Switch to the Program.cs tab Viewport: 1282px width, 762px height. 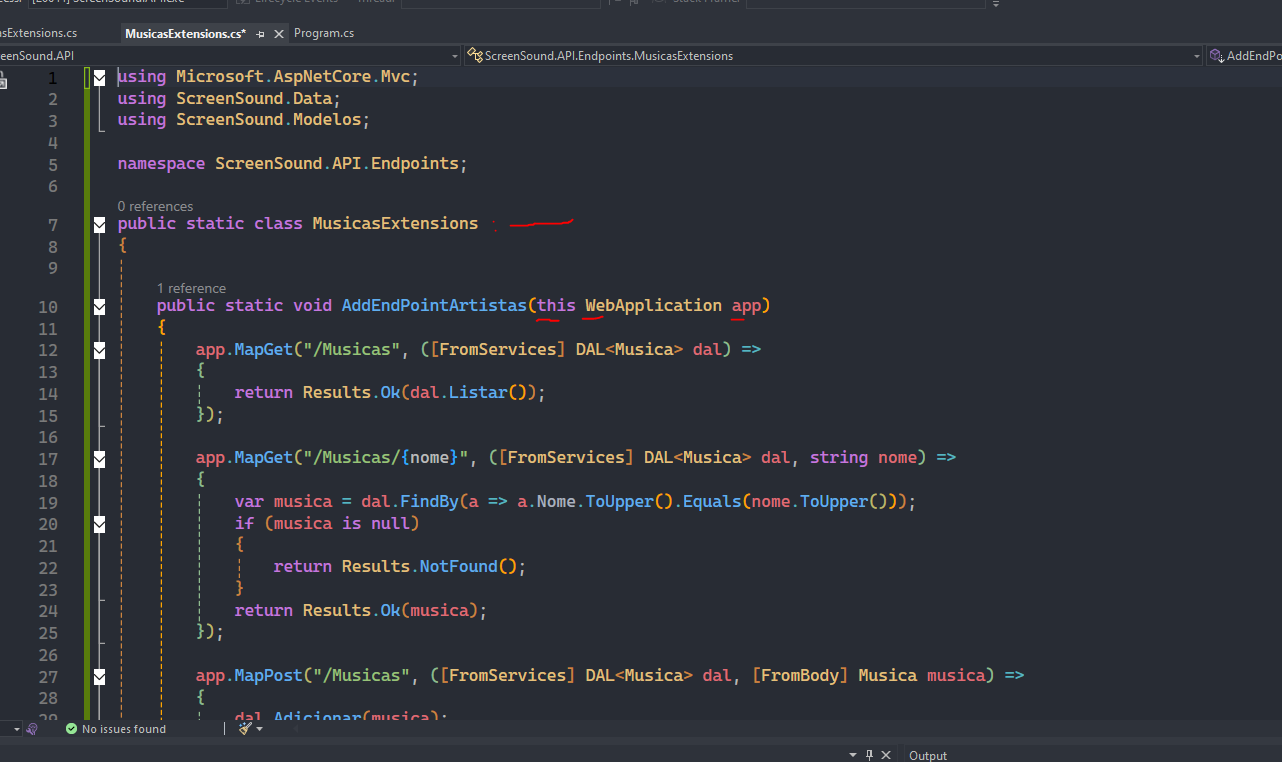point(324,33)
